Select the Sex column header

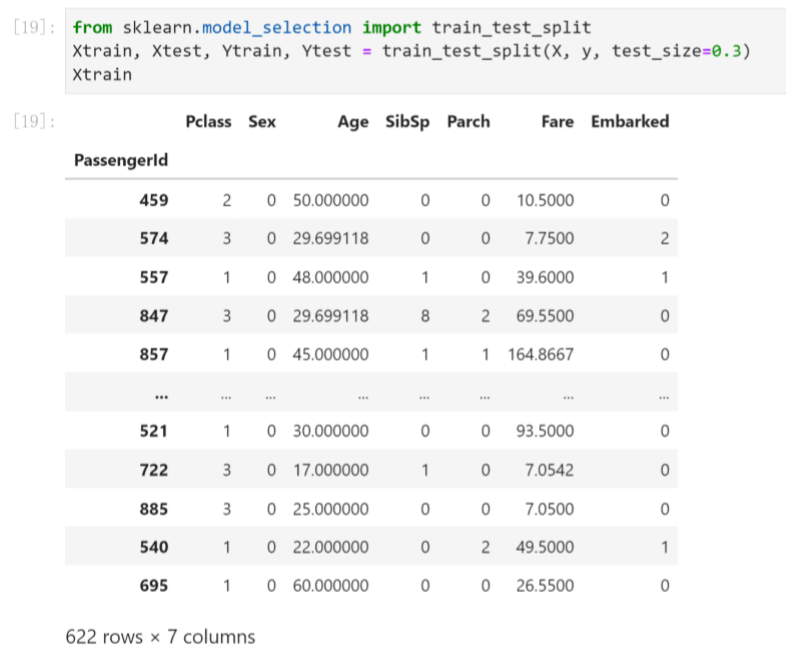[262, 122]
